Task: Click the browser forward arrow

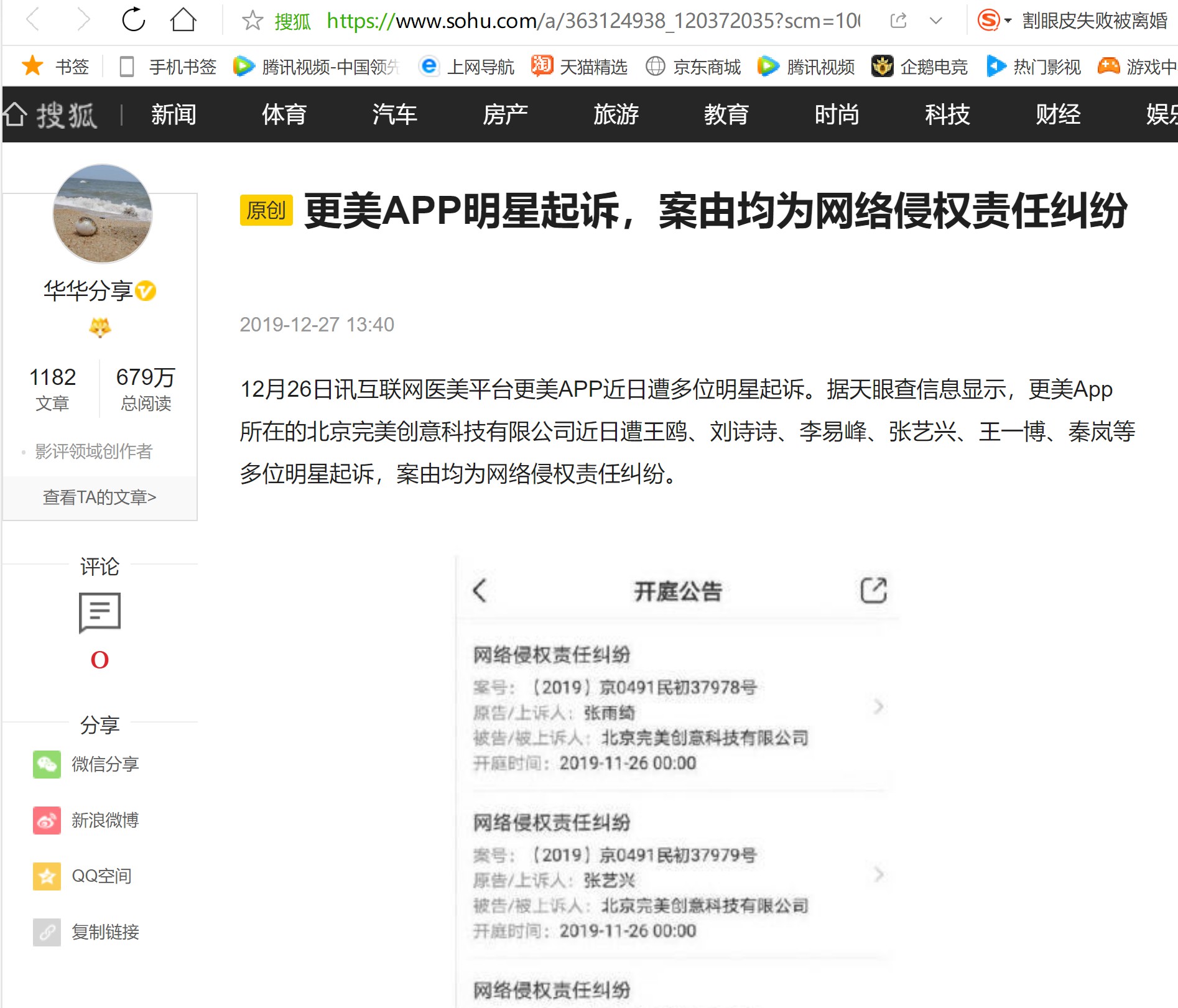Action: 83,21
